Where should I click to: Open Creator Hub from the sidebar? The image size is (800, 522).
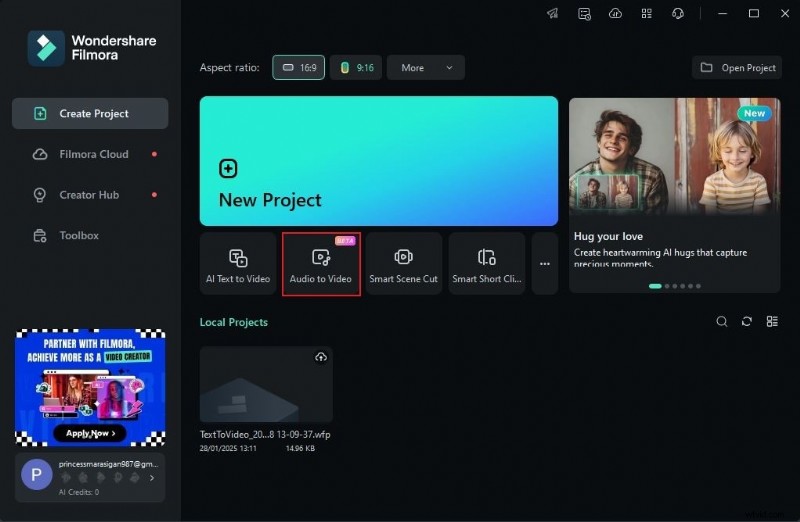click(89, 195)
